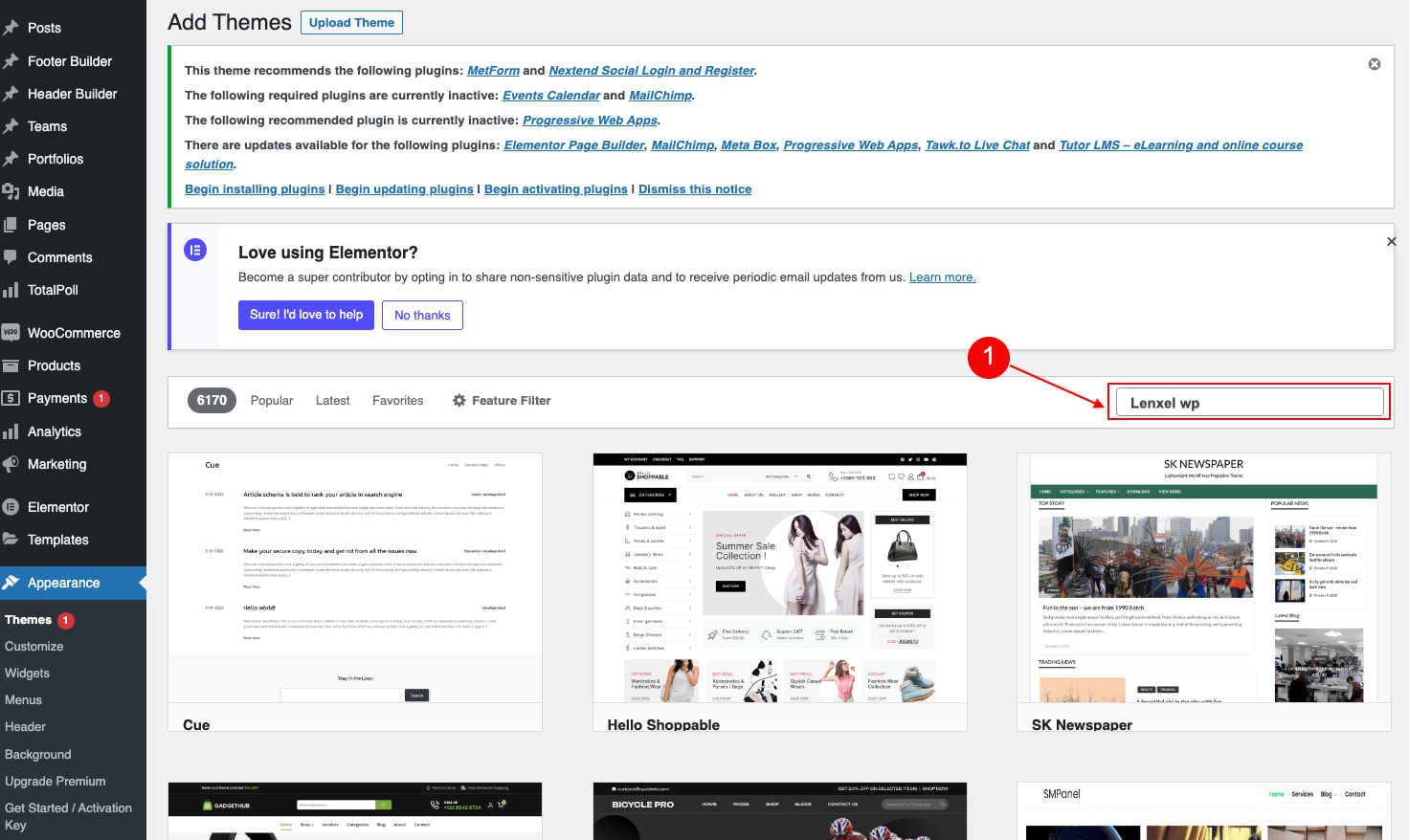This screenshot has width=1409, height=840.
Task: Click Sure! I'd love to help button
Action: coord(306,315)
